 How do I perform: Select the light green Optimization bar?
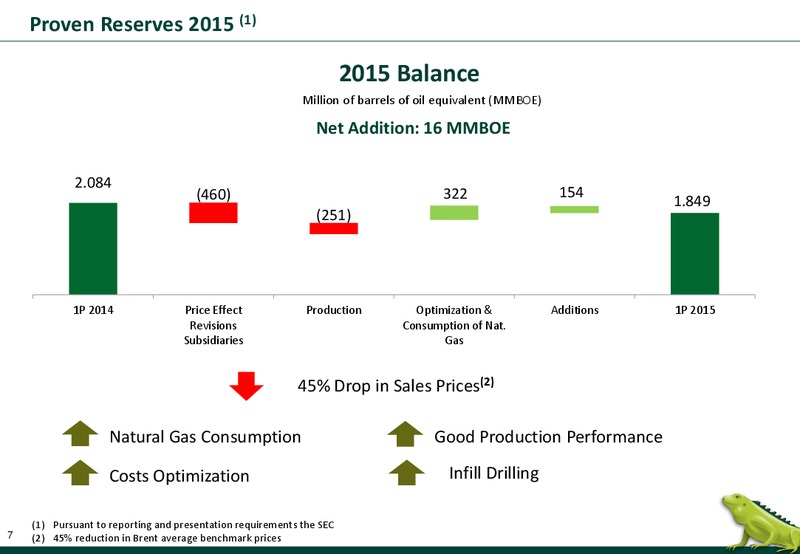[x=454, y=213]
